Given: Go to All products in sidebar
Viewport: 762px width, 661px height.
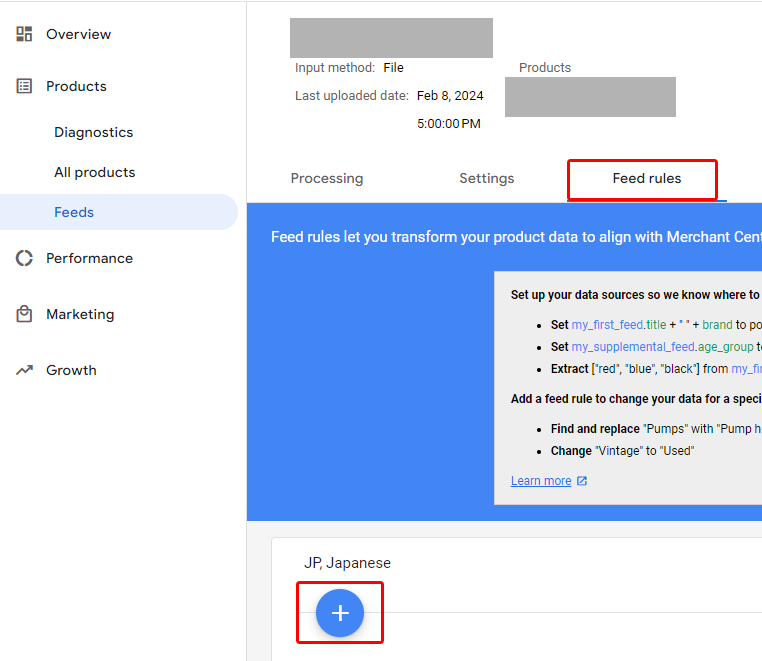Looking at the screenshot, I should (94, 172).
